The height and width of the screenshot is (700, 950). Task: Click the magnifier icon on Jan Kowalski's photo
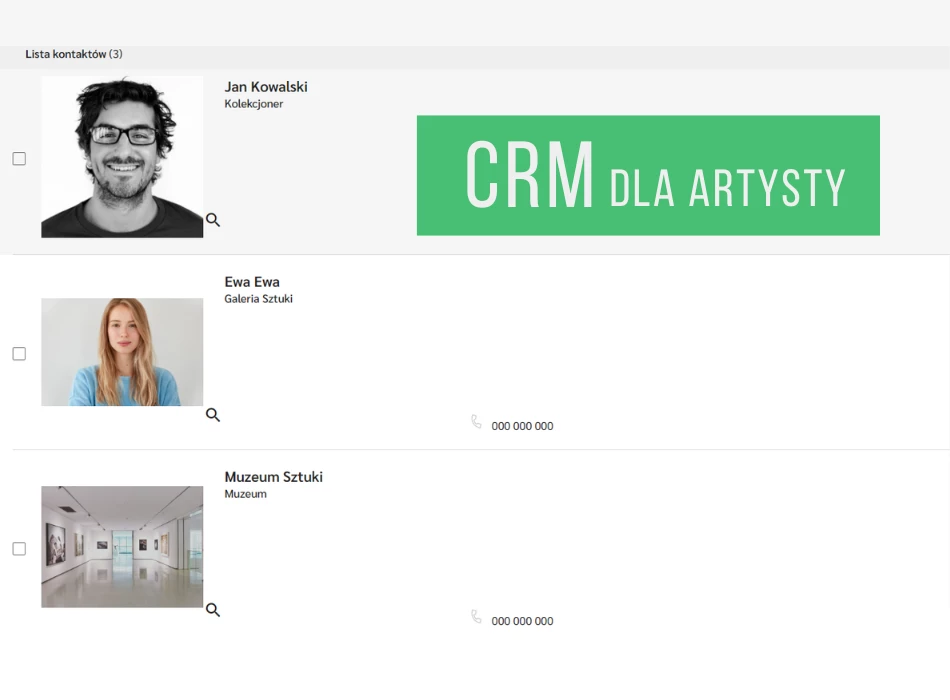point(212,220)
